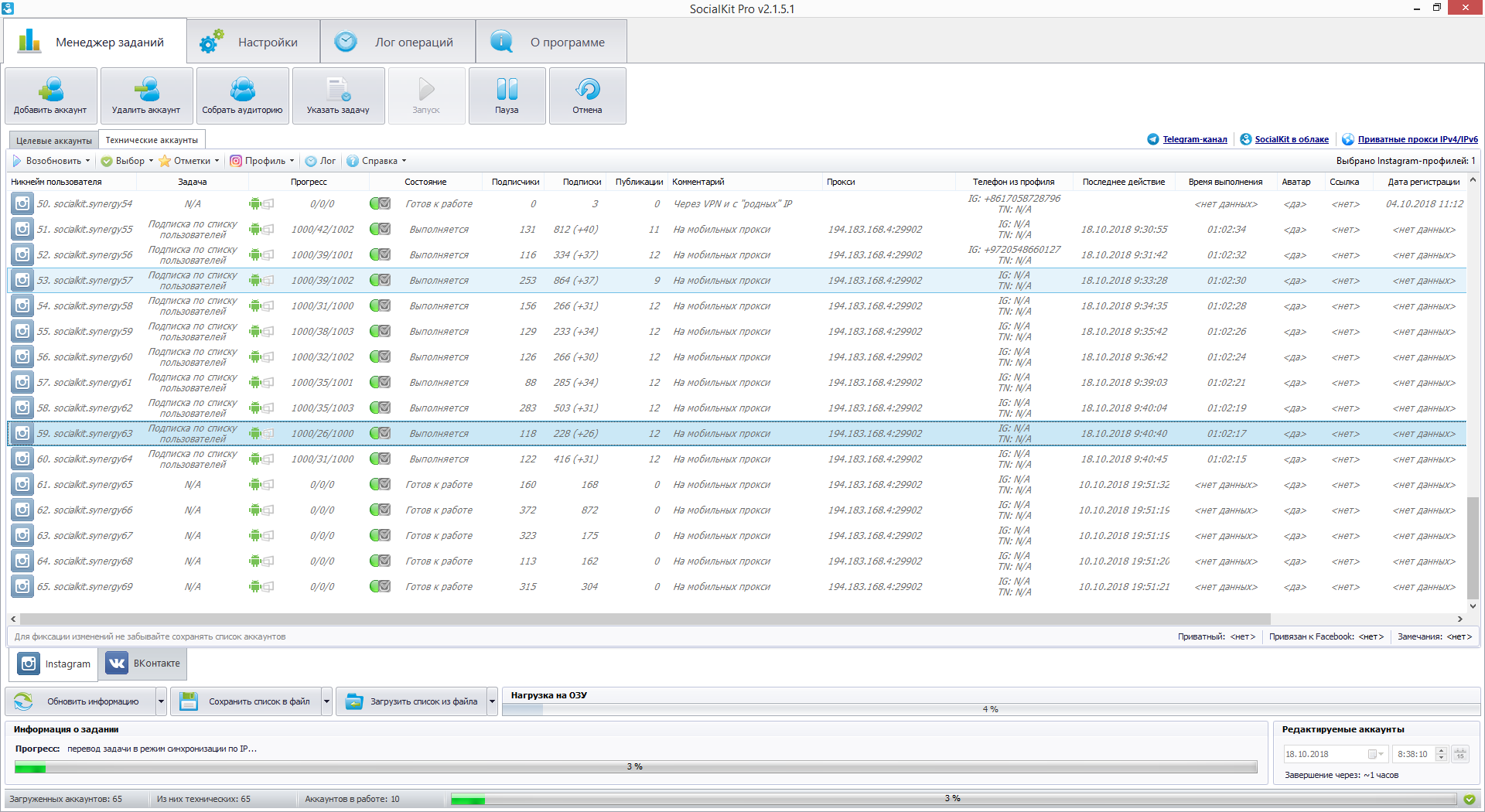1485x812 pixels.
Task: Cancel tasks with the Отмена icon
Action: (588, 90)
